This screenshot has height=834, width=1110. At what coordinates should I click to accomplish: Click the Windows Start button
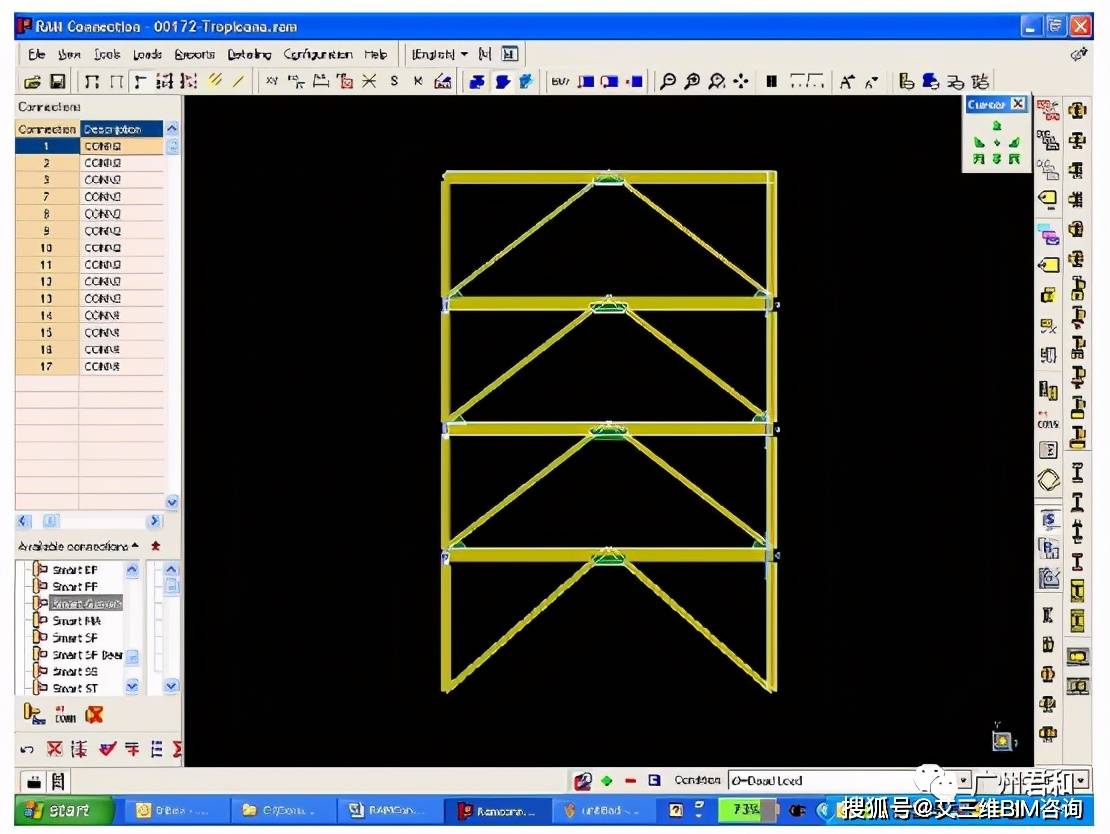point(59,810)
